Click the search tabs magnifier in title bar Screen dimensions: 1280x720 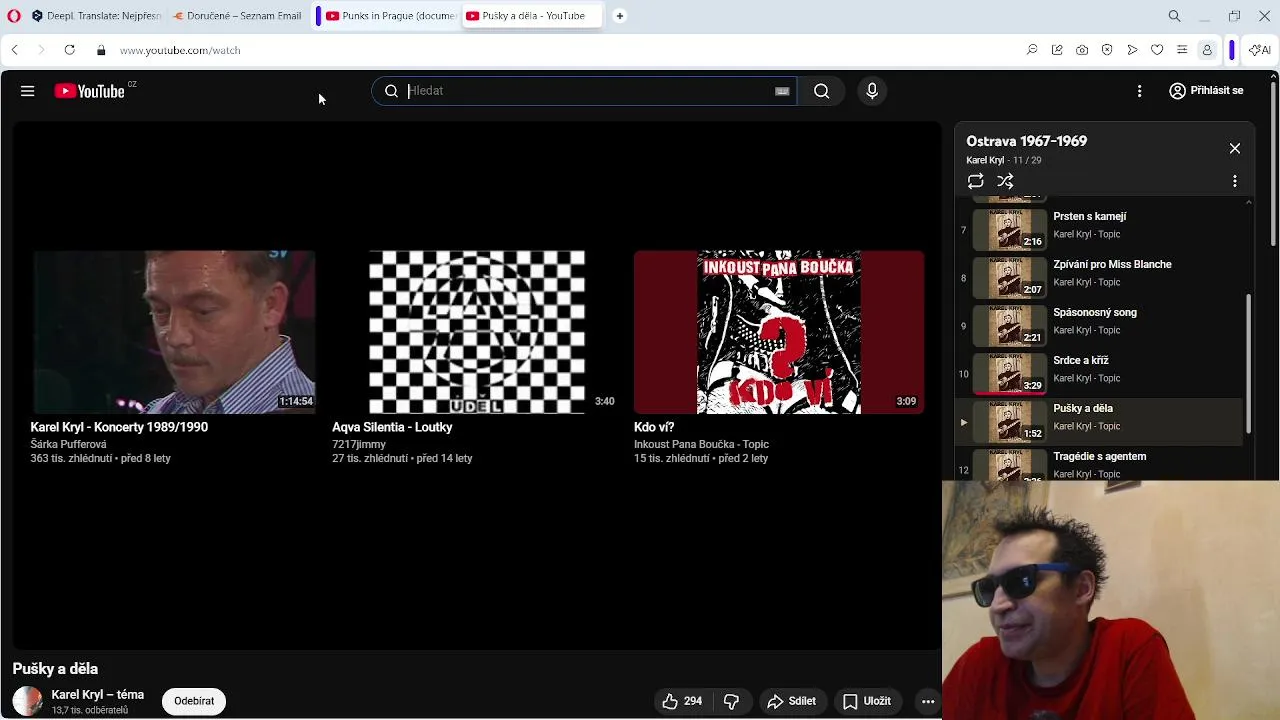1175,16
